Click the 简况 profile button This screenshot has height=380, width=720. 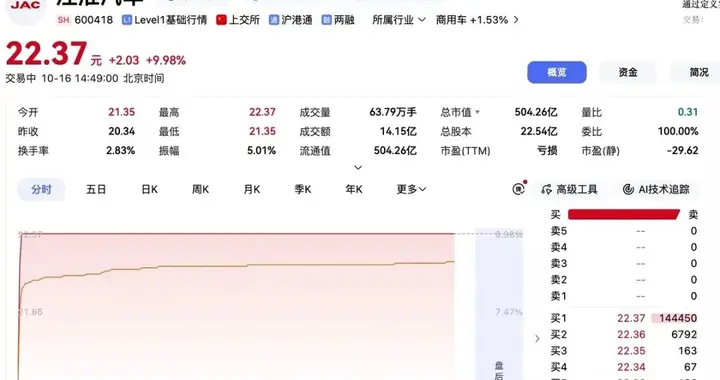698,73
